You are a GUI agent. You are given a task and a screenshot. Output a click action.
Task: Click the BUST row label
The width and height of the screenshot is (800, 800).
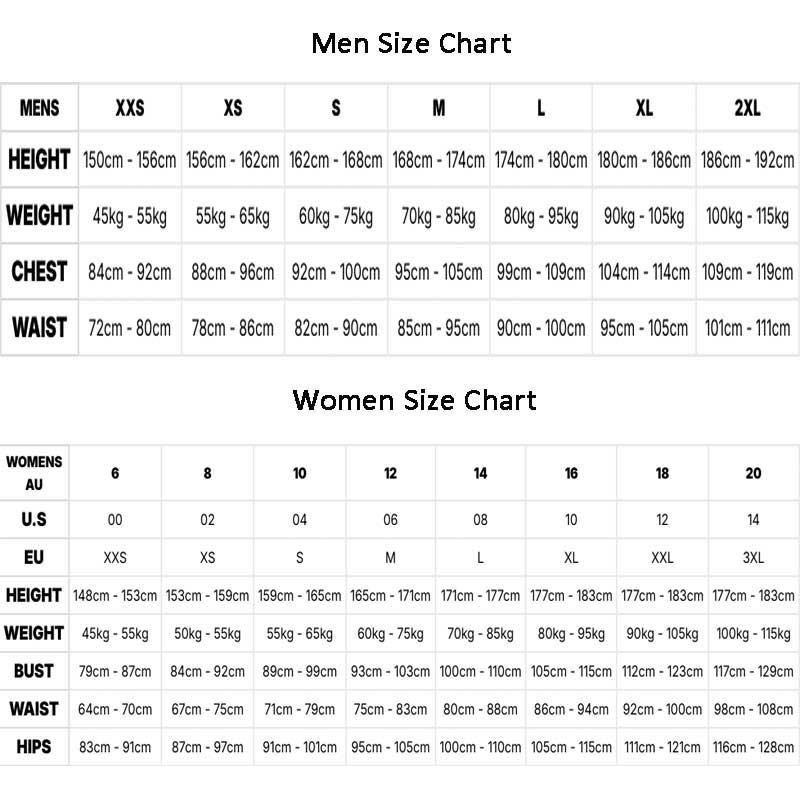[34, 671]
